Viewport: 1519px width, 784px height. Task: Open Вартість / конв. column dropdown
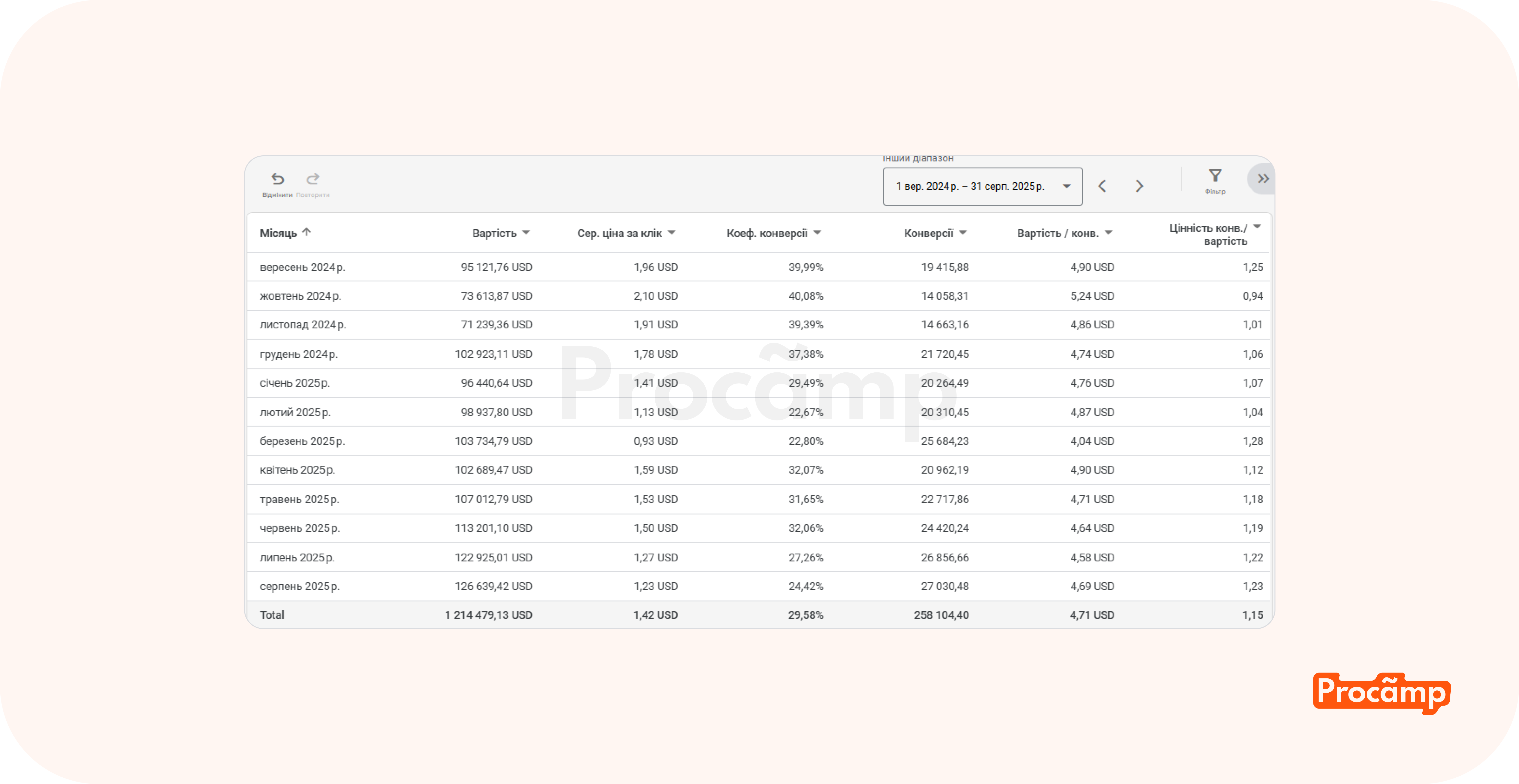point(1109,233)
